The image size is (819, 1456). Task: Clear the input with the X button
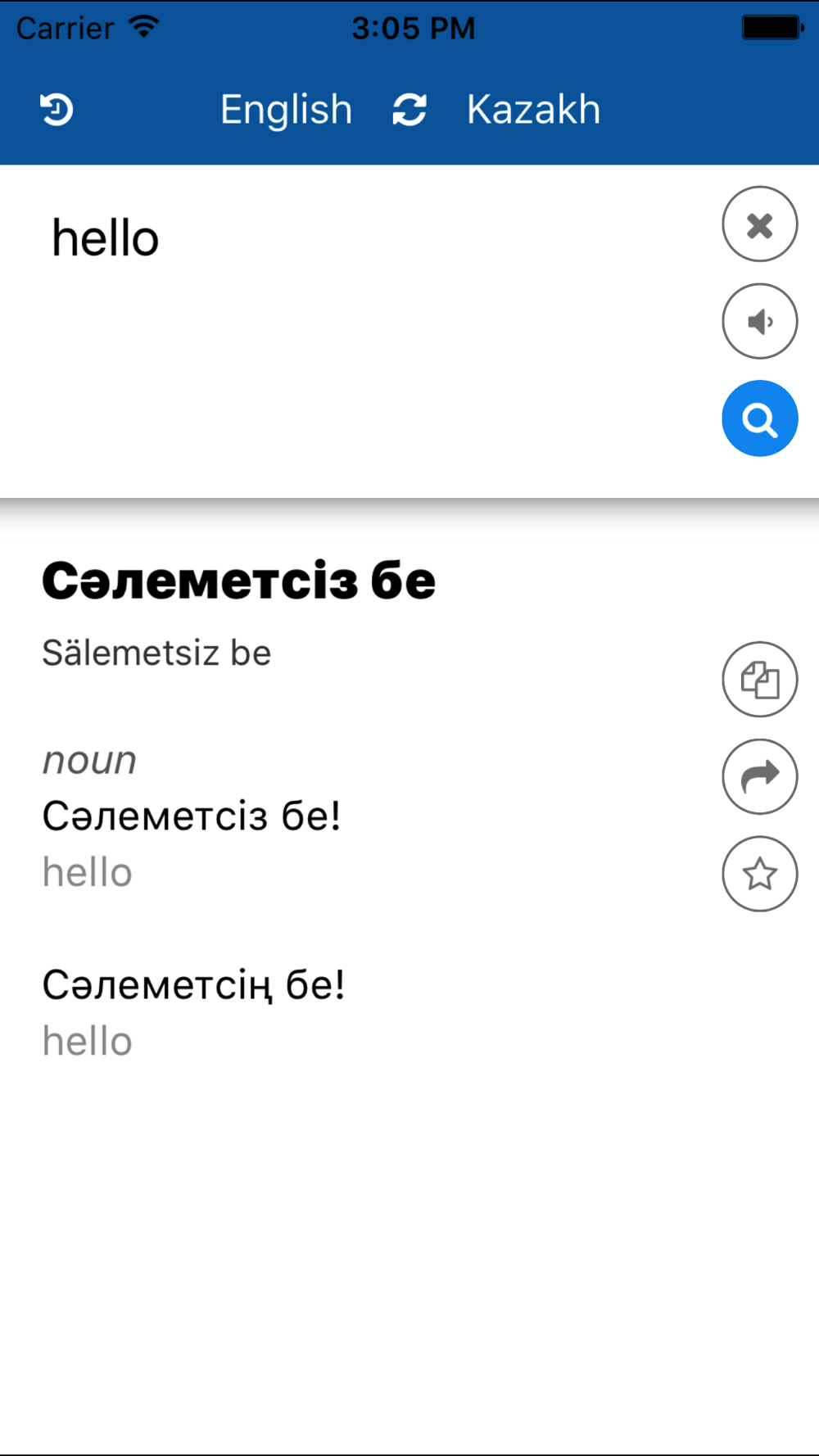(759, 224)
